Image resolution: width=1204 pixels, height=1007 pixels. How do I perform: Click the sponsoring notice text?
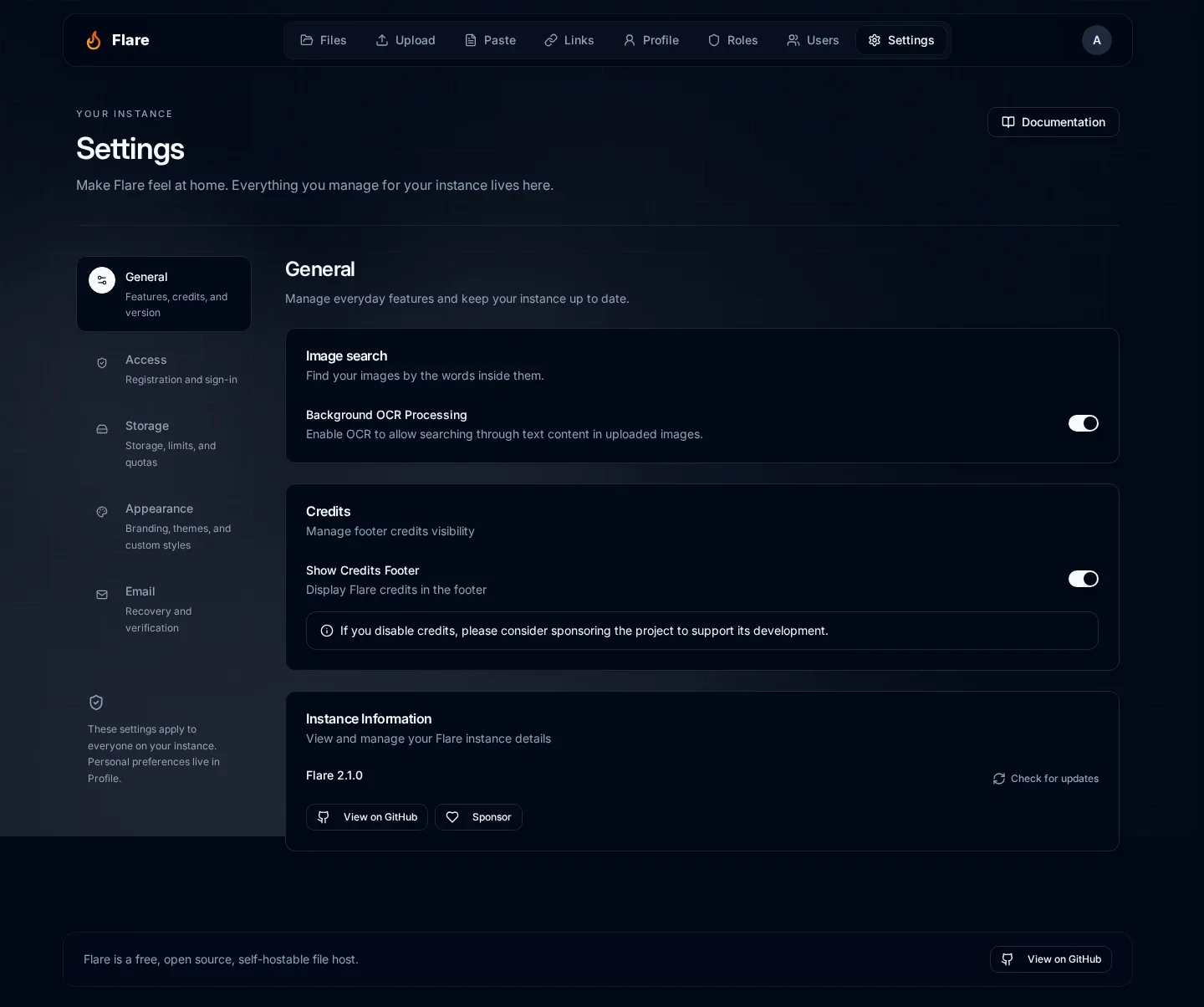[584, 631]
